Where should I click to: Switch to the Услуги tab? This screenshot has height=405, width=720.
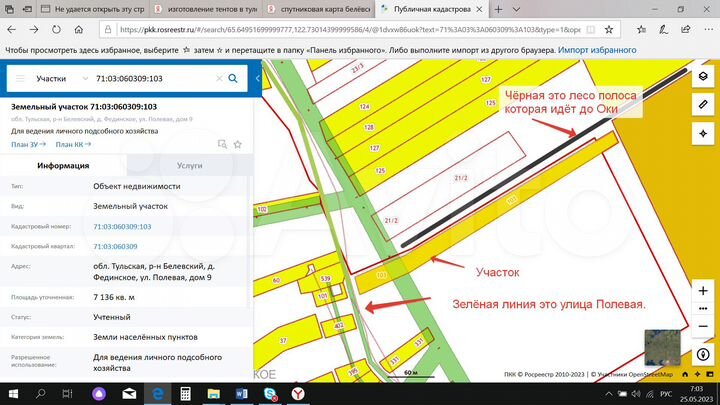[189, 166]
